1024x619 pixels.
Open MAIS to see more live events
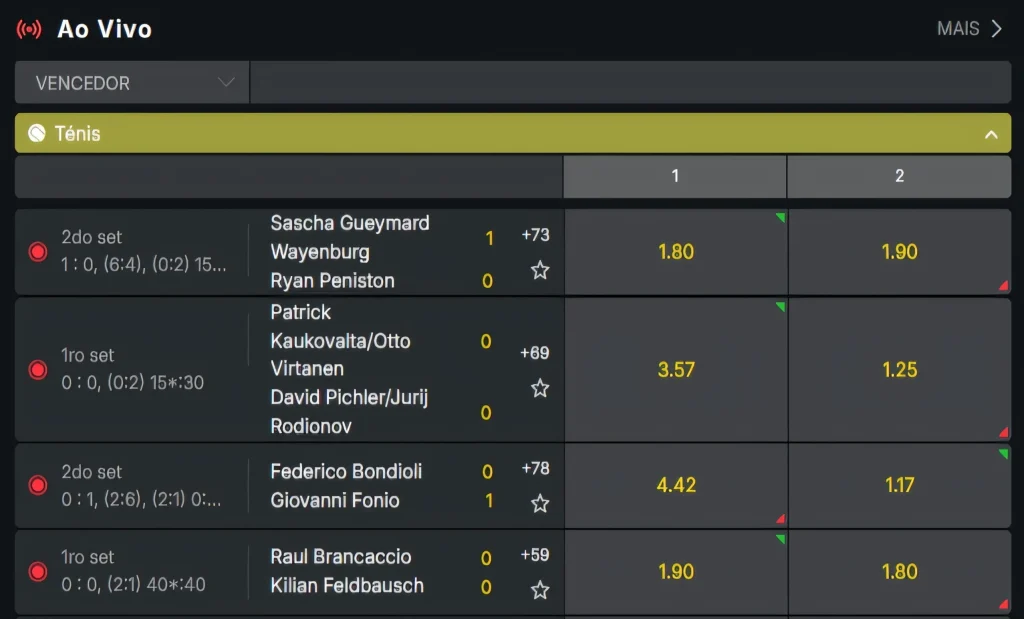coord(969,29)
